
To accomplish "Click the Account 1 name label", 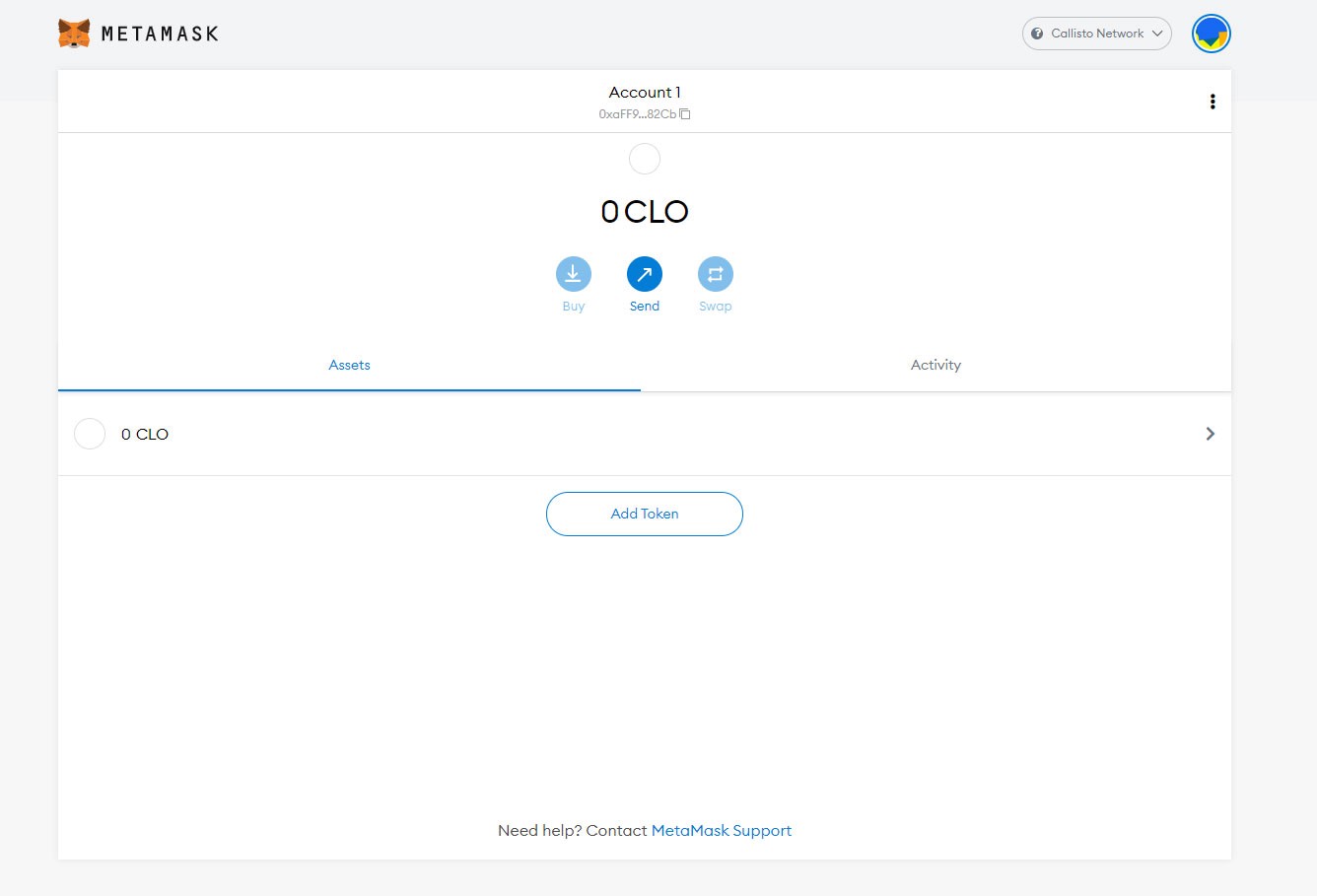I will (645, 93).
